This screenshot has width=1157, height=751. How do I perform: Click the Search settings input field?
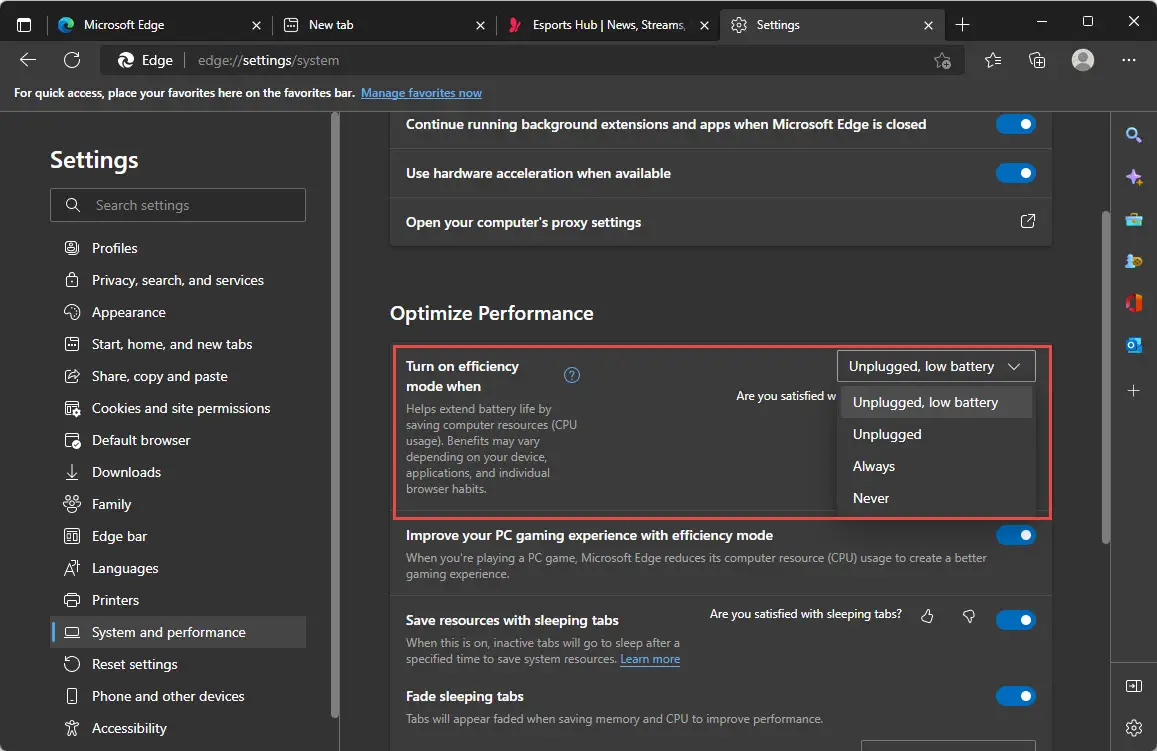(x=178, y=205)
